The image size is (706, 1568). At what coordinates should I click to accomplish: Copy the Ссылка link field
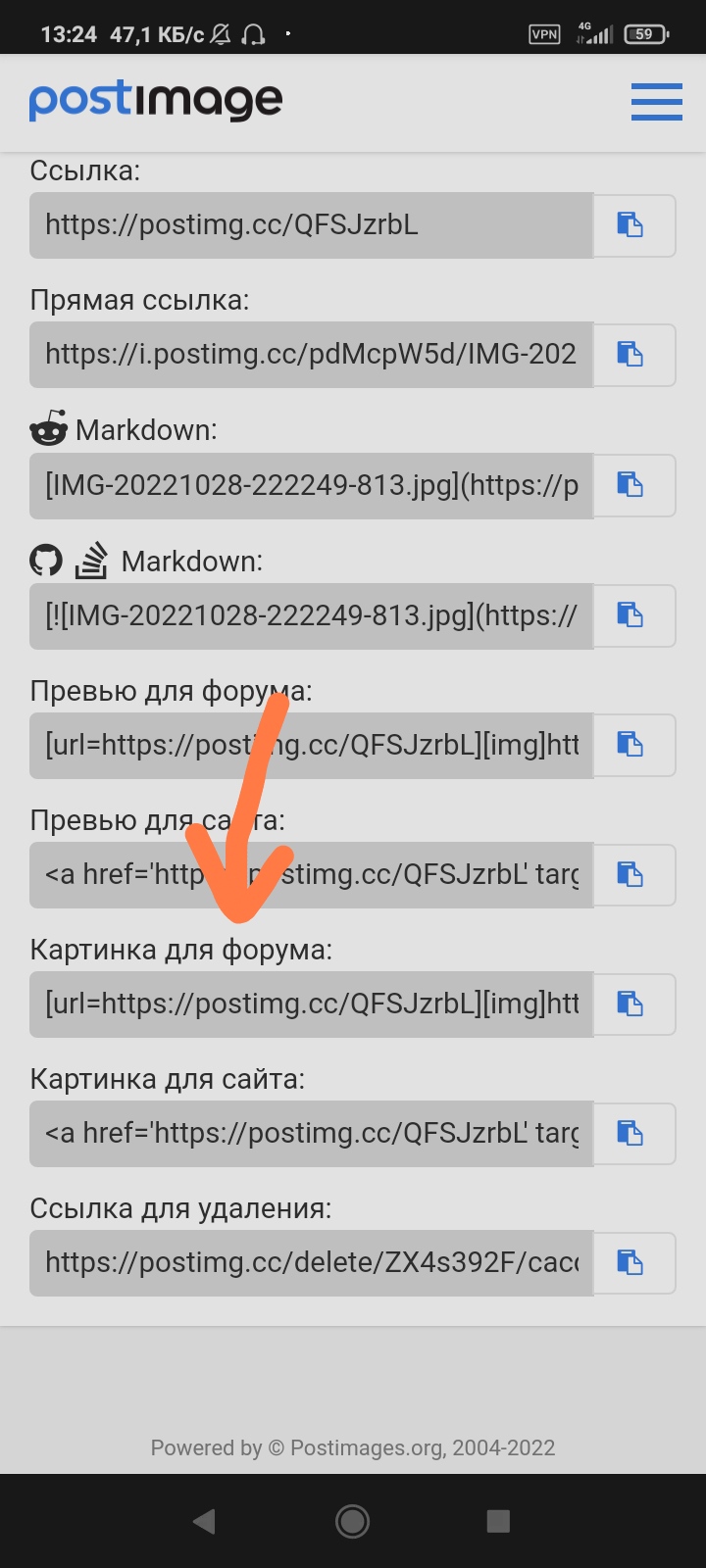(x=634, y=225)
